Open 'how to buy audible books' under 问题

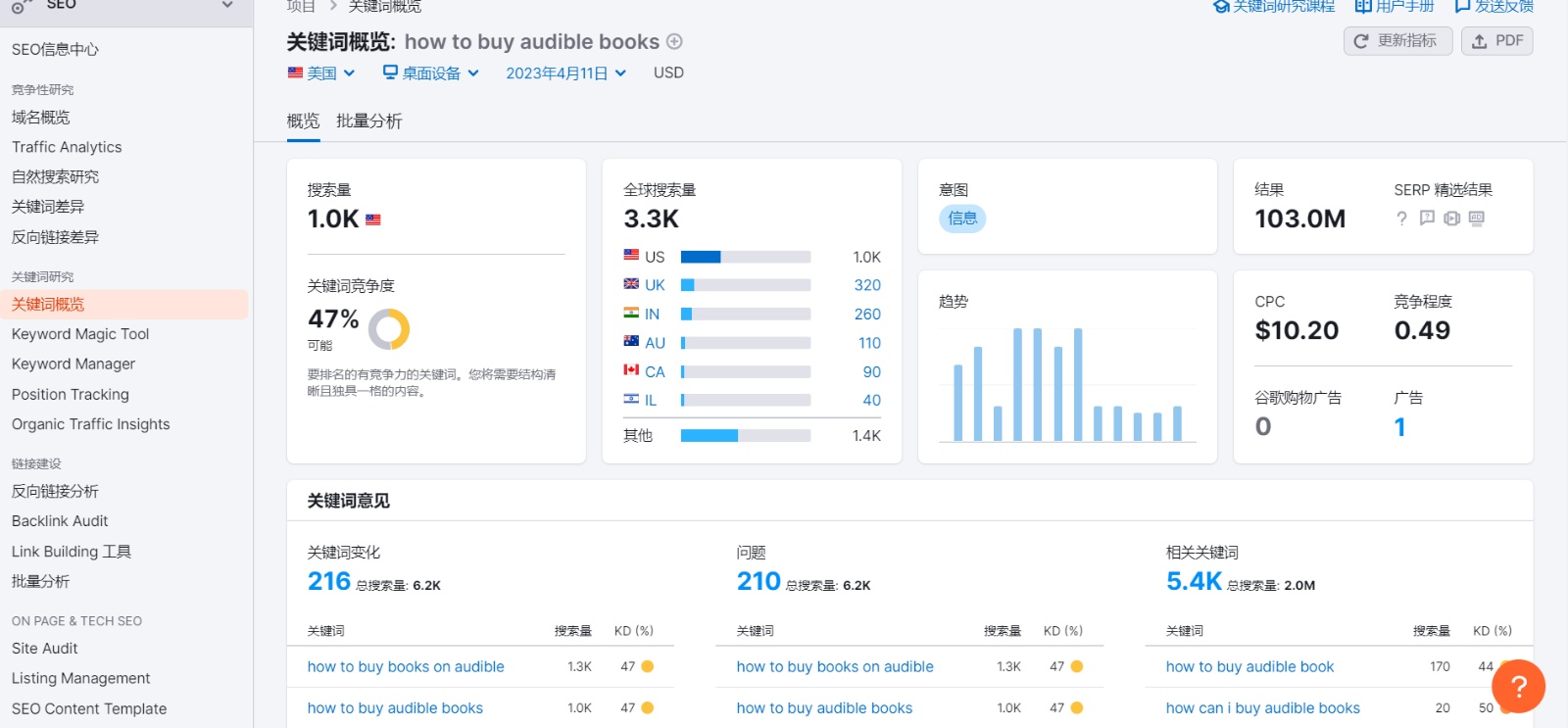coord(824,707)
